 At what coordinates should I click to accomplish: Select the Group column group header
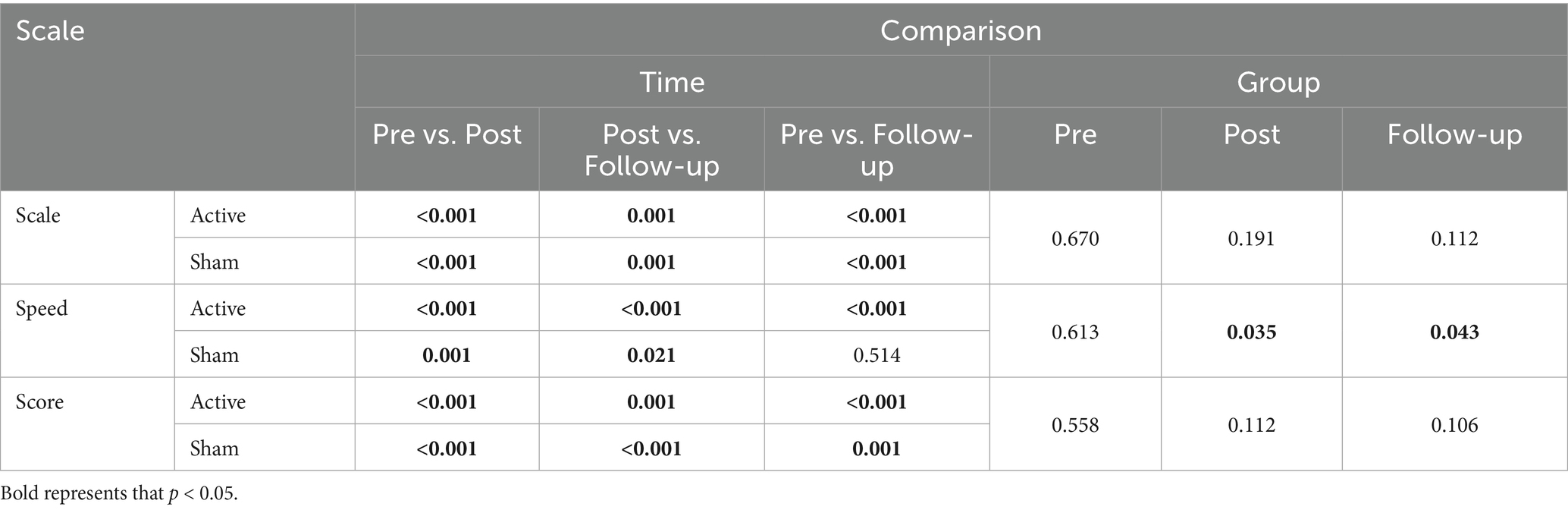click(1278, 82)
